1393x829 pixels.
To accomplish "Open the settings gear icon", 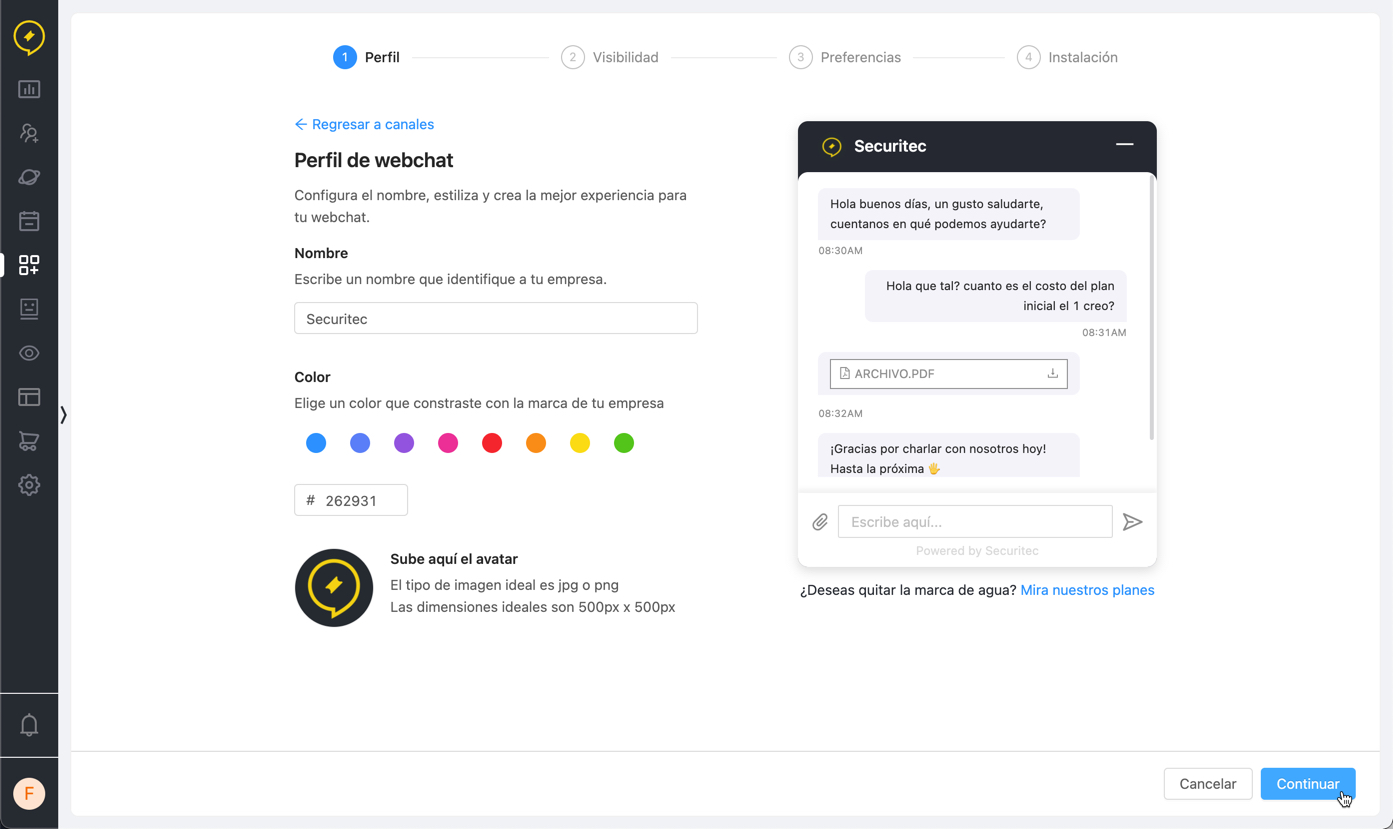I will click(x=29, y=485).
